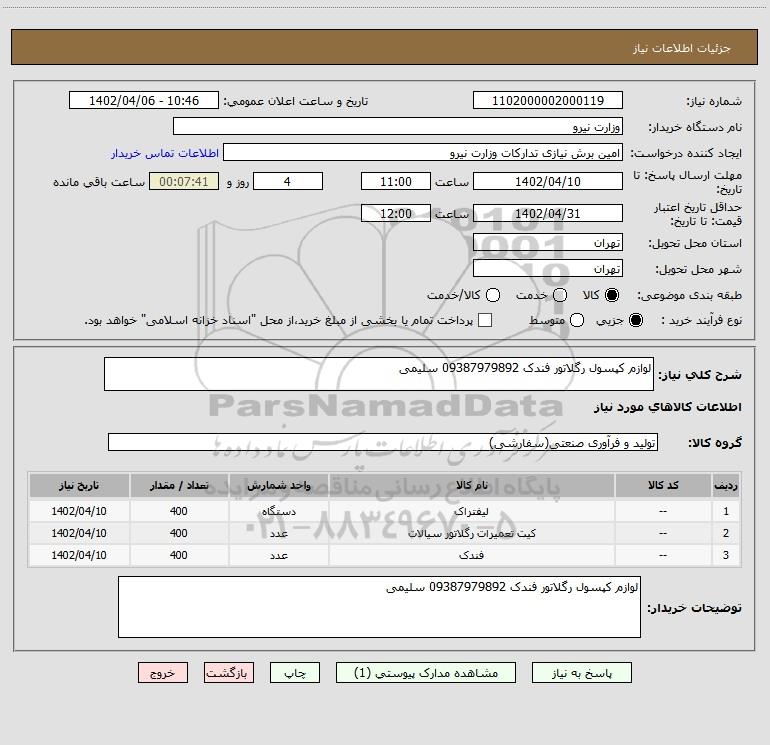Click the چاپ print button
Viewport: 770px width, 745px height.
click(x=295, y=673)
